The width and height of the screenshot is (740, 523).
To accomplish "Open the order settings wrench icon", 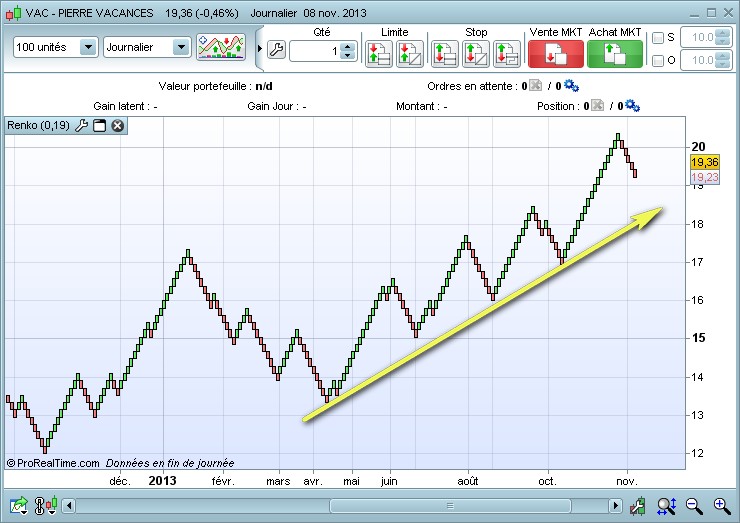I will click(x=277, y=49).
